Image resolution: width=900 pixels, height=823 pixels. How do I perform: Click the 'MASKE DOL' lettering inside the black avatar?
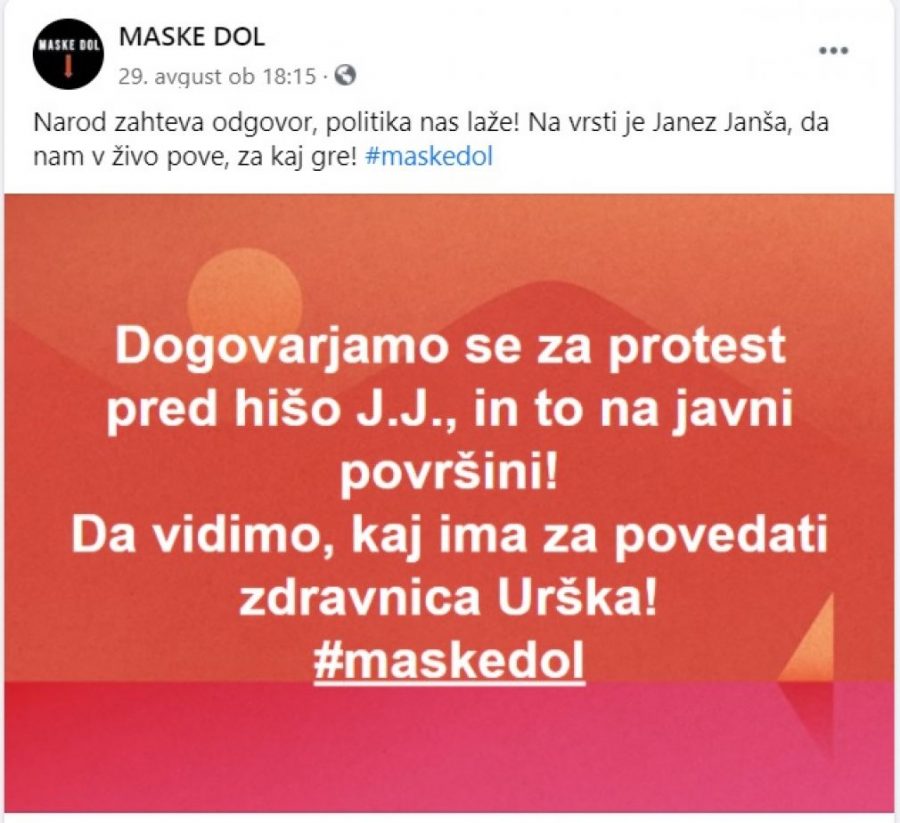[x=68, y=46]
